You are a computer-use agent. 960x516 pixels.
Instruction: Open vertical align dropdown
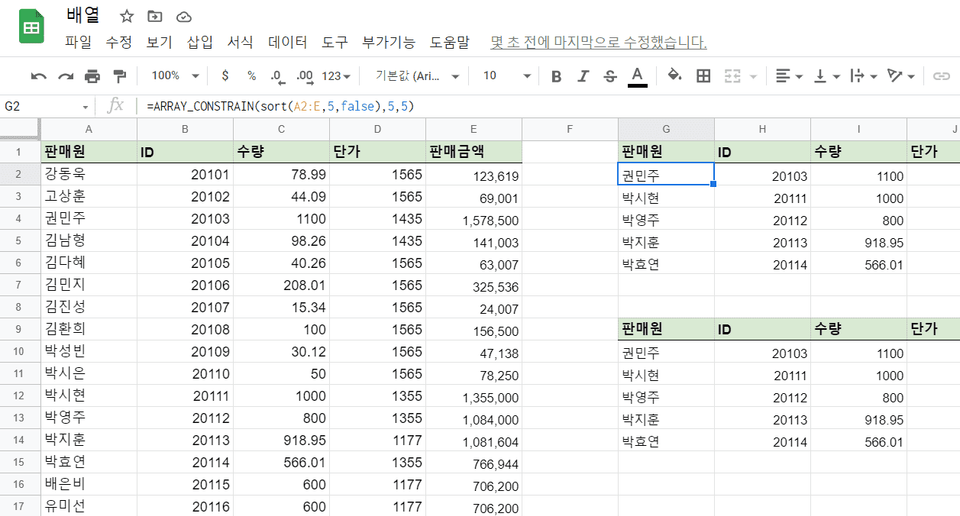(826, 76)
